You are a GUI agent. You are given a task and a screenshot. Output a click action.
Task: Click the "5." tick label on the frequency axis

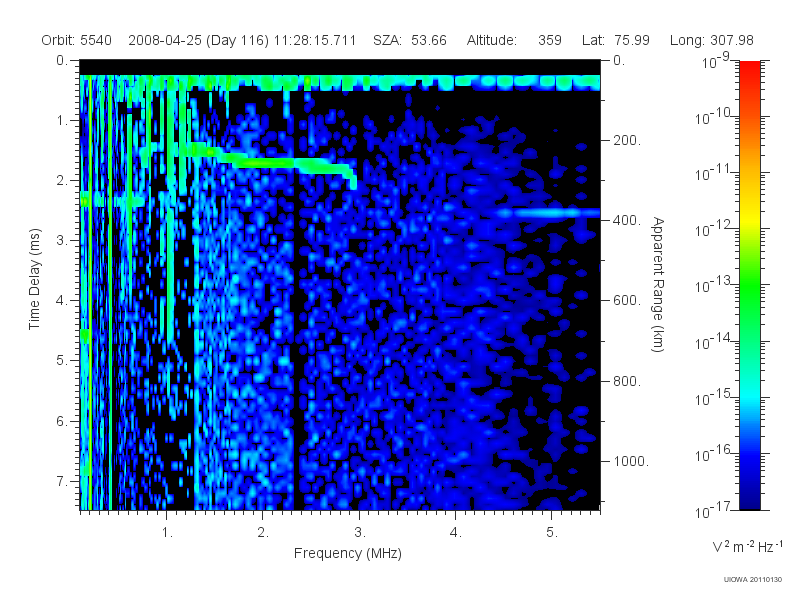pos(552,533)
